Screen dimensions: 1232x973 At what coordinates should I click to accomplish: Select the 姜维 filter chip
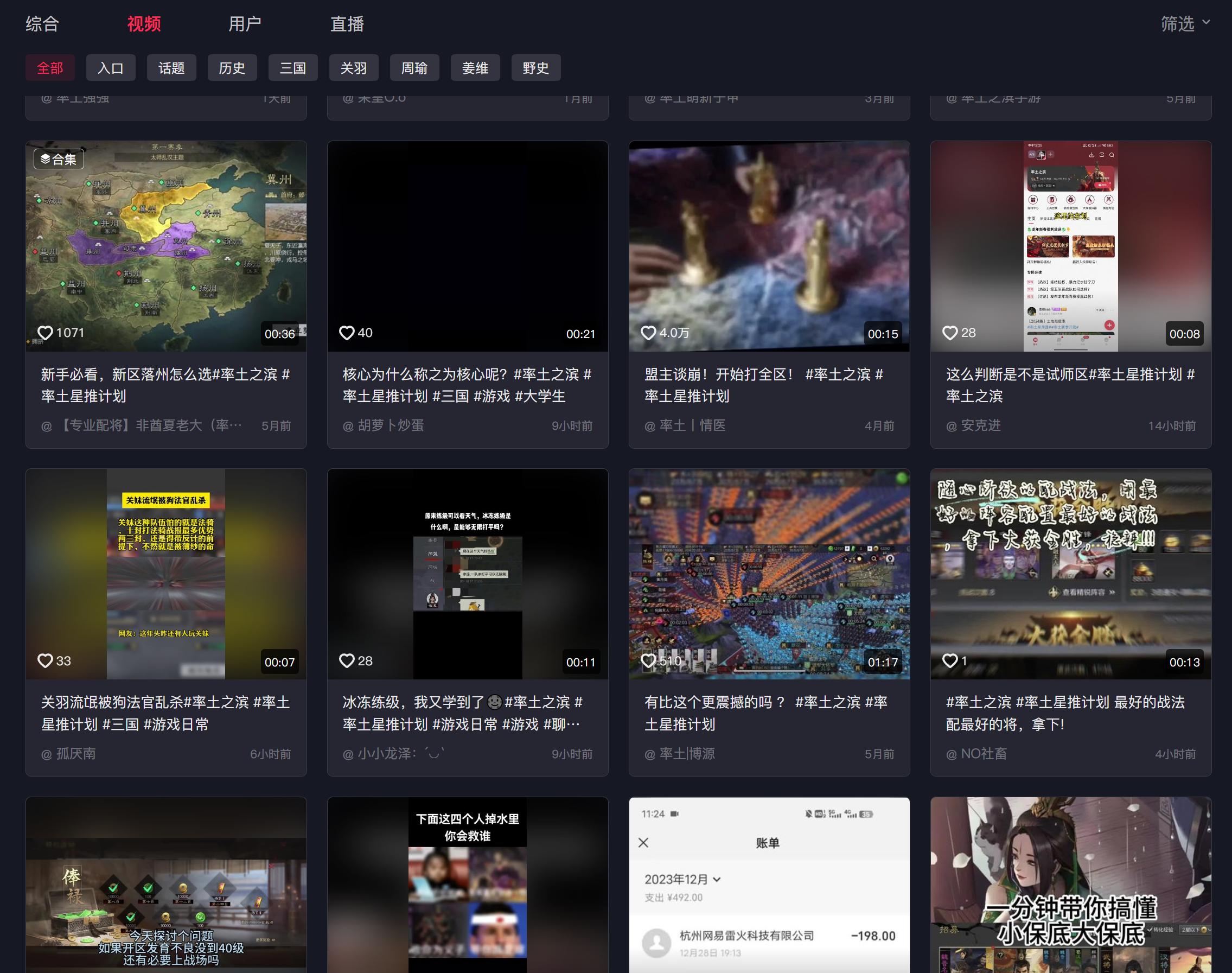[x=475, y=68]
